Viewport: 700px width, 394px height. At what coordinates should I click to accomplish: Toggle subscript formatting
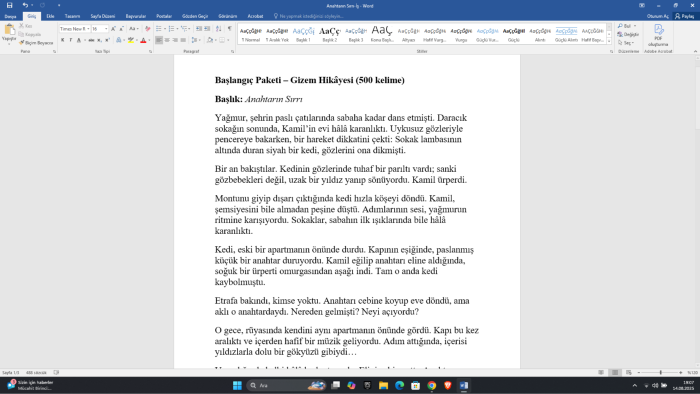pyautogui.click(x=99, y=40)
